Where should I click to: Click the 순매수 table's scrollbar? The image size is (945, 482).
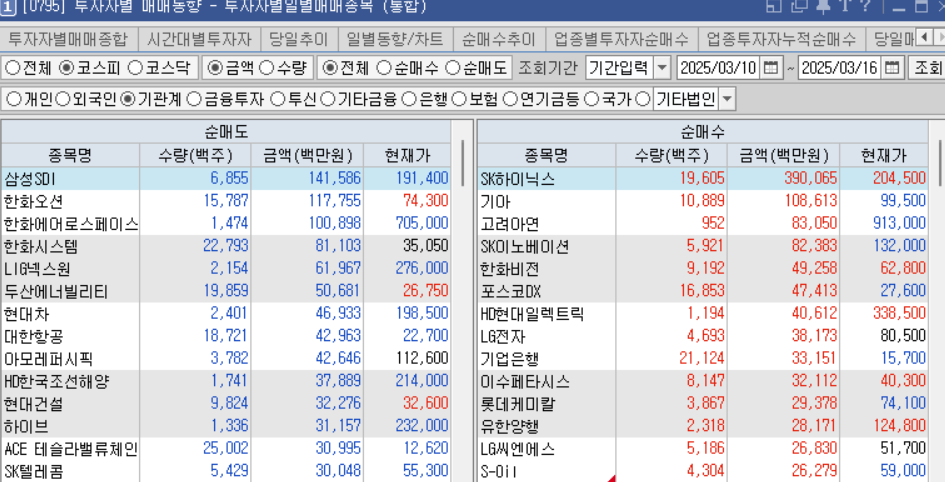coord(940,162)
